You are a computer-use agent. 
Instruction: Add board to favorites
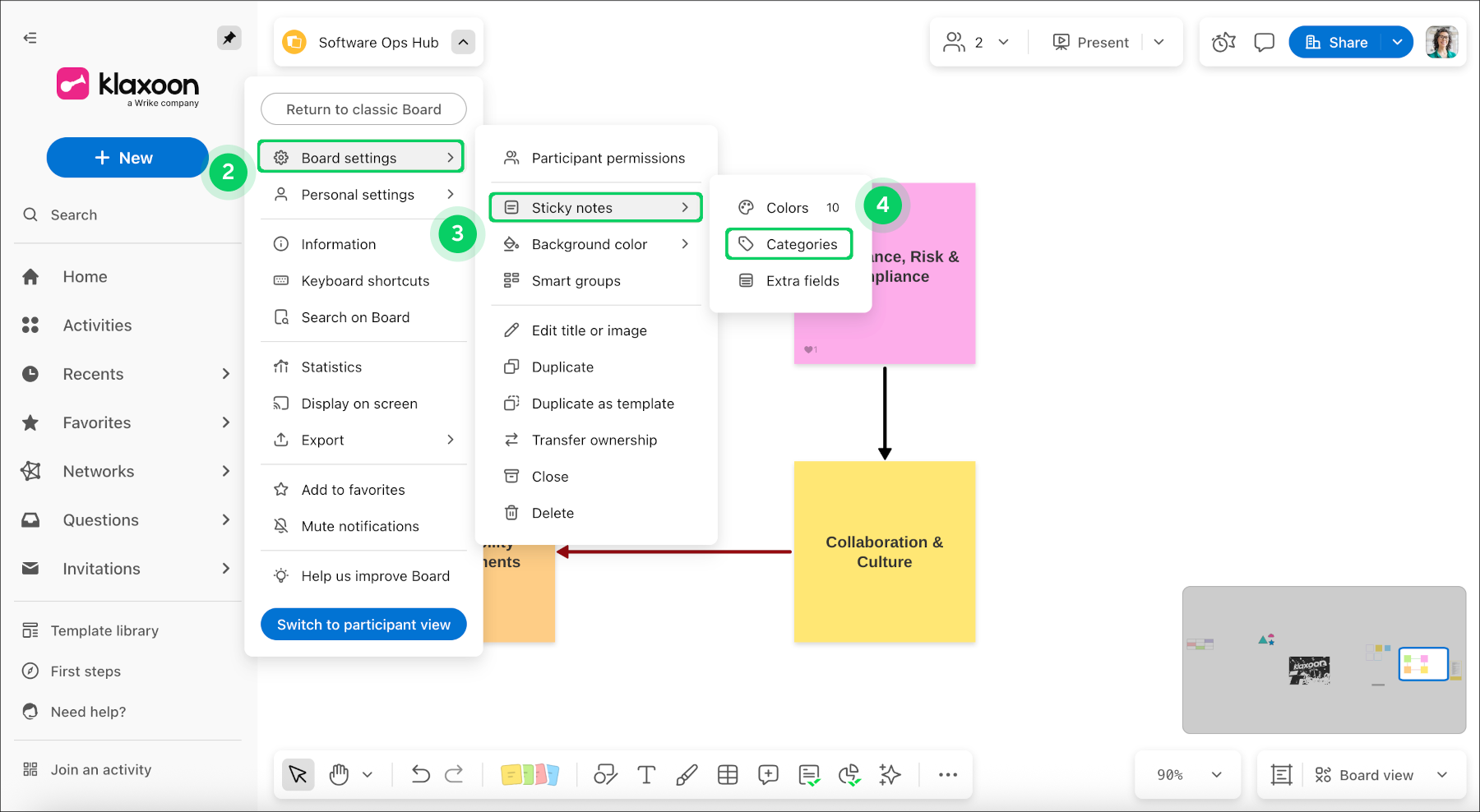[353, 490]
